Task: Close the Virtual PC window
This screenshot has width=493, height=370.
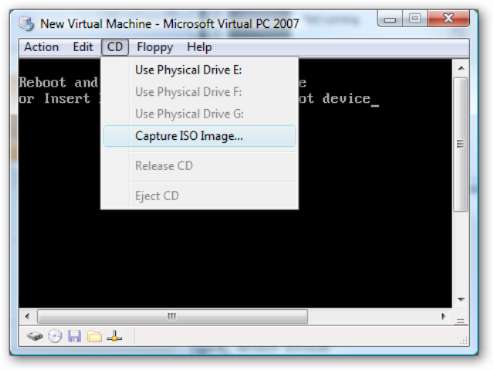Action: pos(449,18)
